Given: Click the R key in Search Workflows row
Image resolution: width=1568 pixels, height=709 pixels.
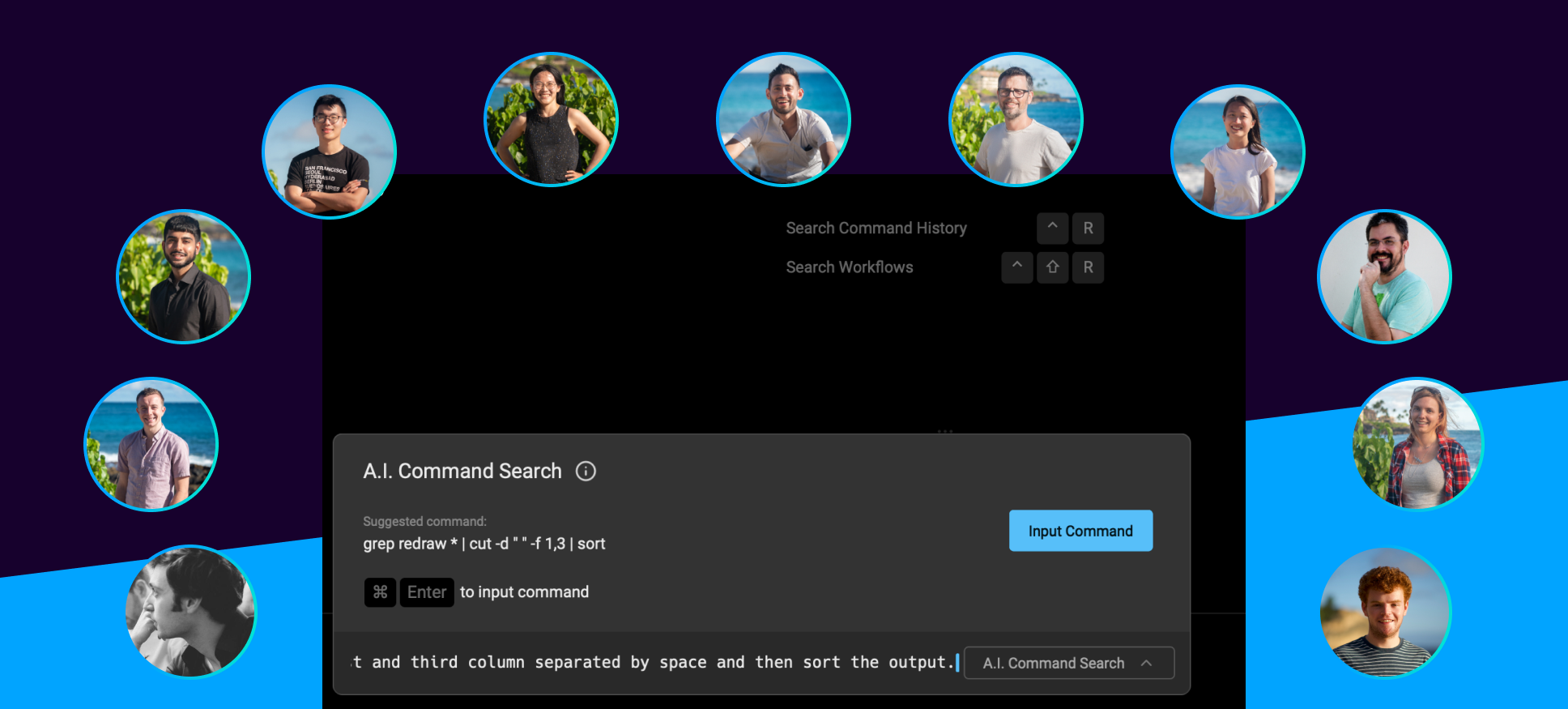Looking at the screenshot, I should click(x=1088, y=267).
